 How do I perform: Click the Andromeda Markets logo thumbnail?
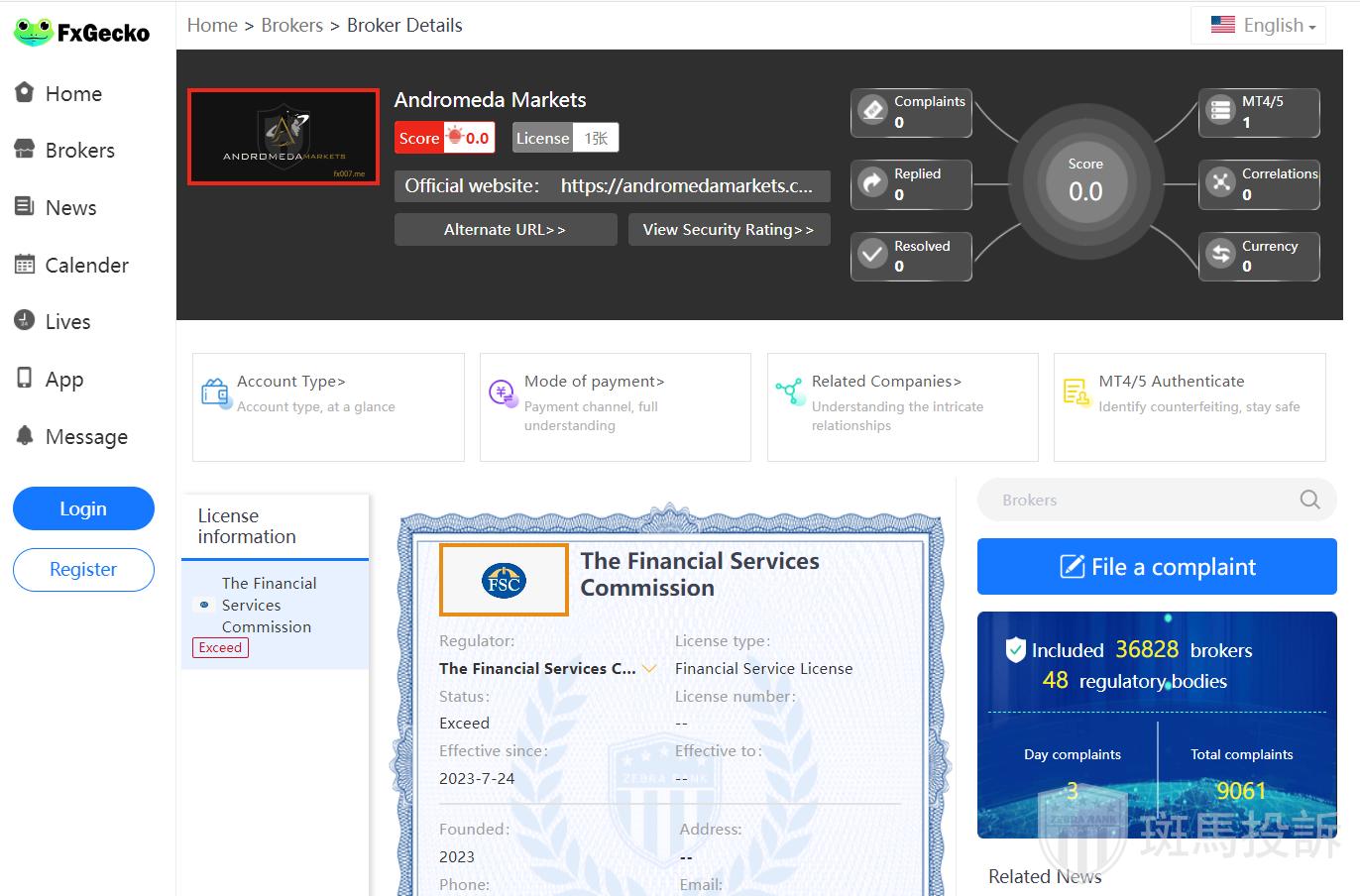point(283,137)
